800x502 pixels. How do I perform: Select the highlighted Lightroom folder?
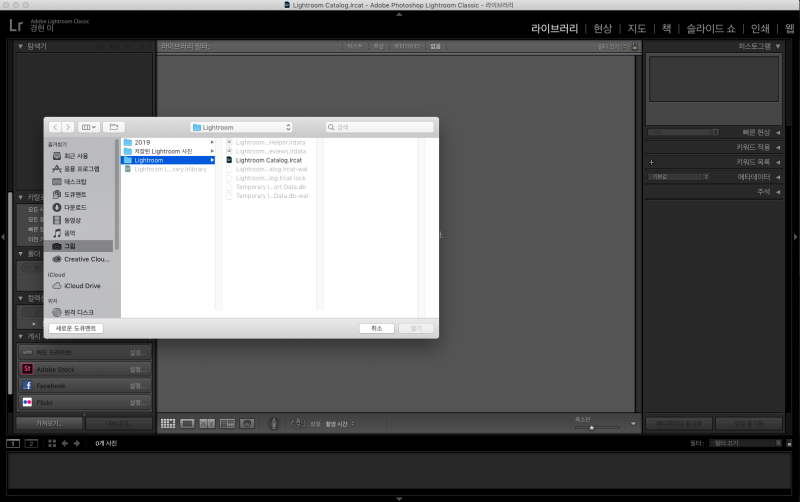tap(168, 160)
